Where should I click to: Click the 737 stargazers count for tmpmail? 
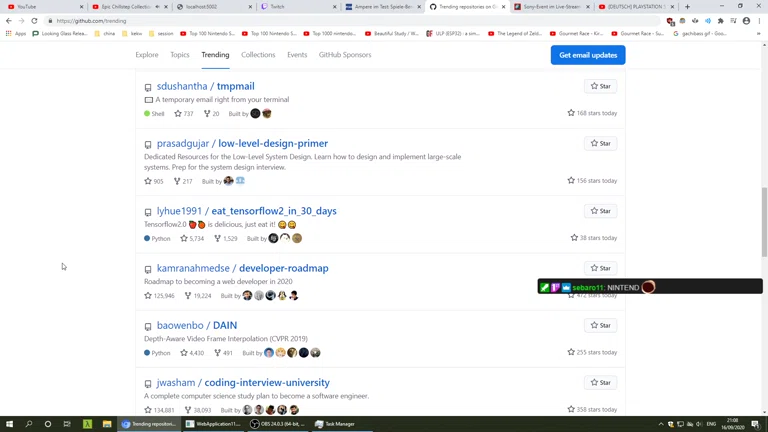pos(184,114)
